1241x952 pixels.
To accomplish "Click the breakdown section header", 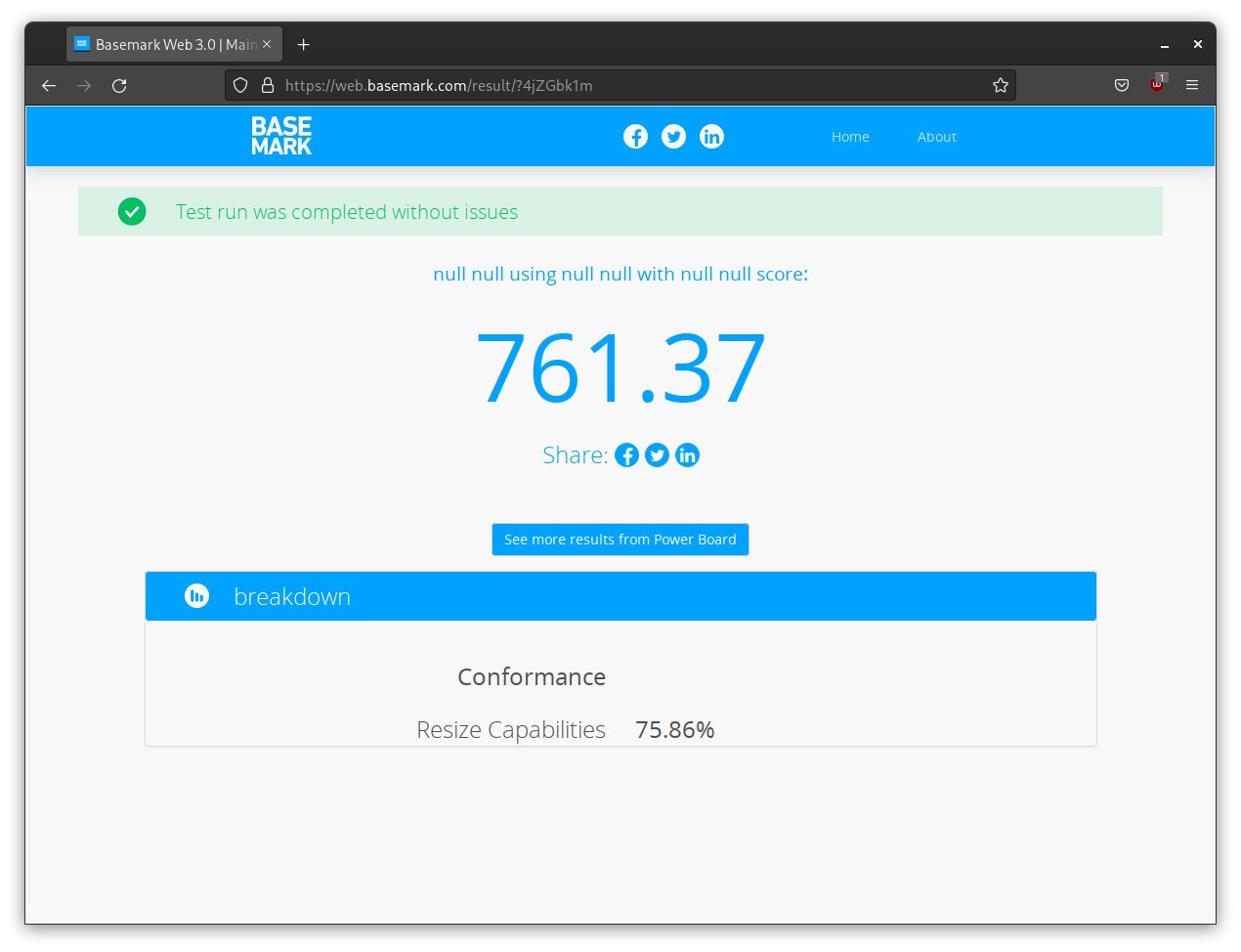I will click(x=620, y=596).
